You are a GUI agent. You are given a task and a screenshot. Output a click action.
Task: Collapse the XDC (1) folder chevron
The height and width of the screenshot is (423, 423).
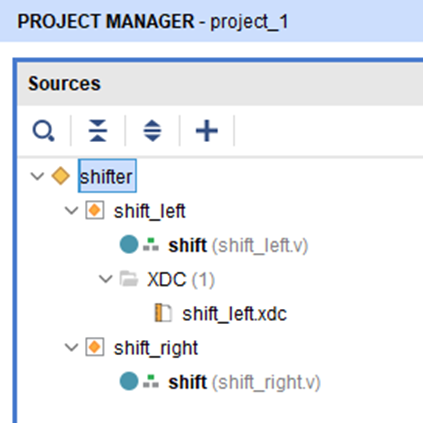pyautogui.click(x=106, y=279)
